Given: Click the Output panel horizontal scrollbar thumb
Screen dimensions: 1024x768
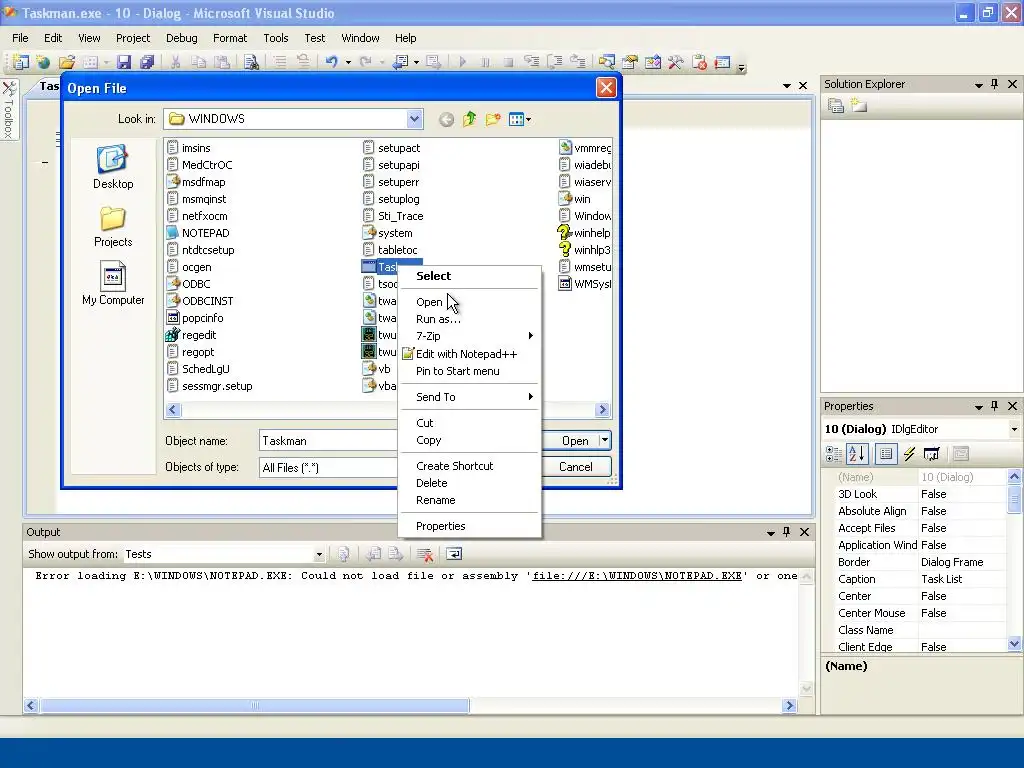Looking at the screenshot, I should (255, 705).
